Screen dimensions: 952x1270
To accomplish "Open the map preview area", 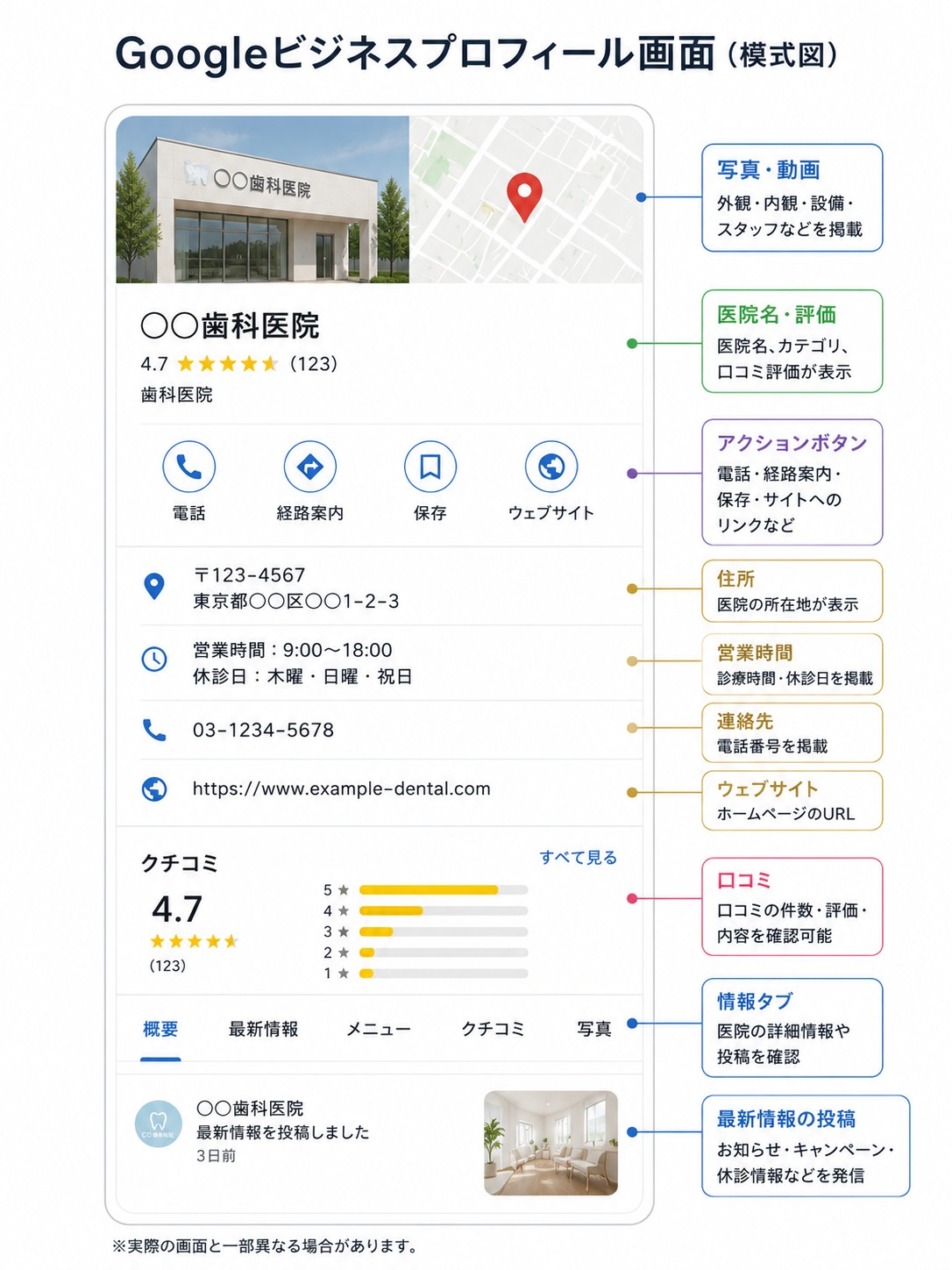I will [x=526, y=199].
